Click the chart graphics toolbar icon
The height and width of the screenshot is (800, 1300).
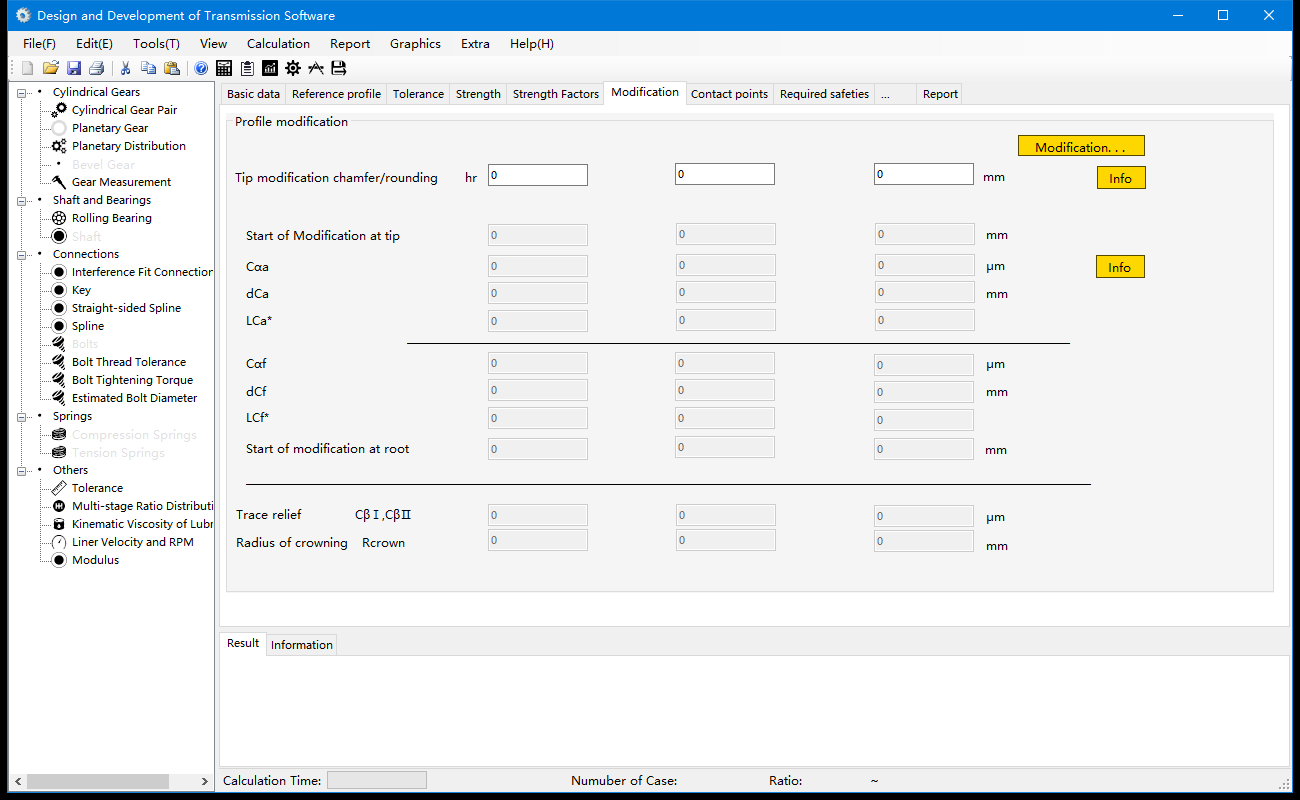pyautogui.click(x=270, y=68)
